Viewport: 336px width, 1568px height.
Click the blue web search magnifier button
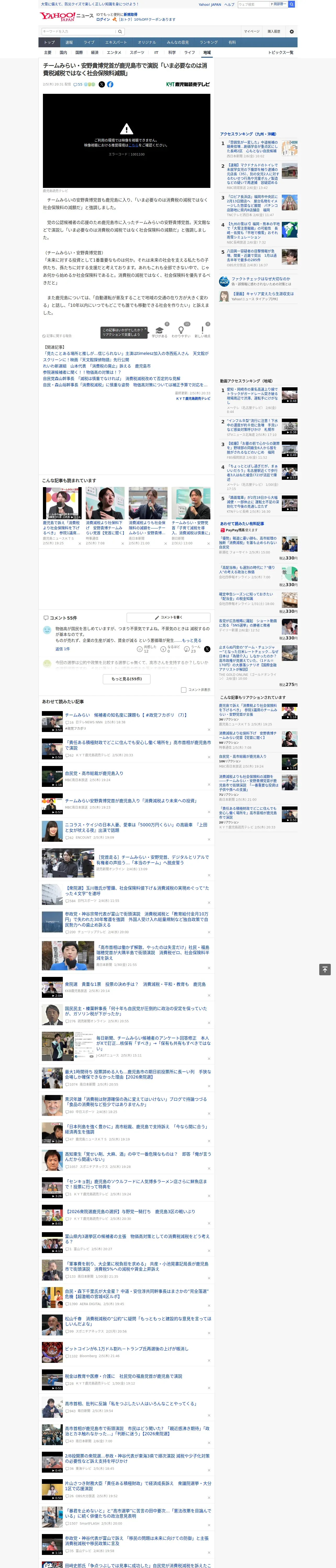[292, 4]
